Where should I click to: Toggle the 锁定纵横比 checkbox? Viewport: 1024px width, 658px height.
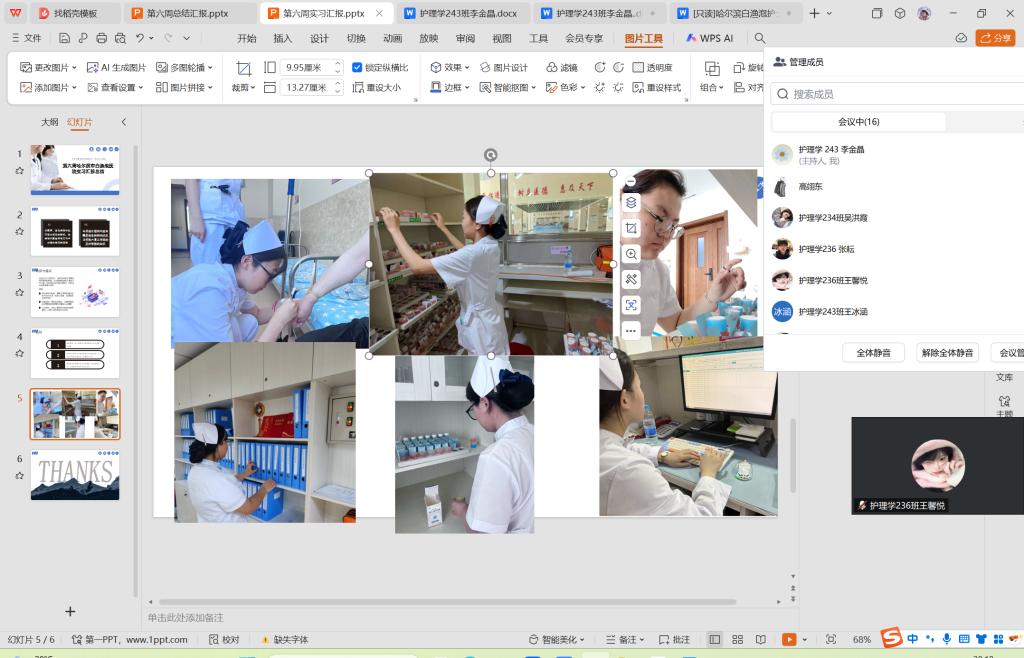click(357, 67)
